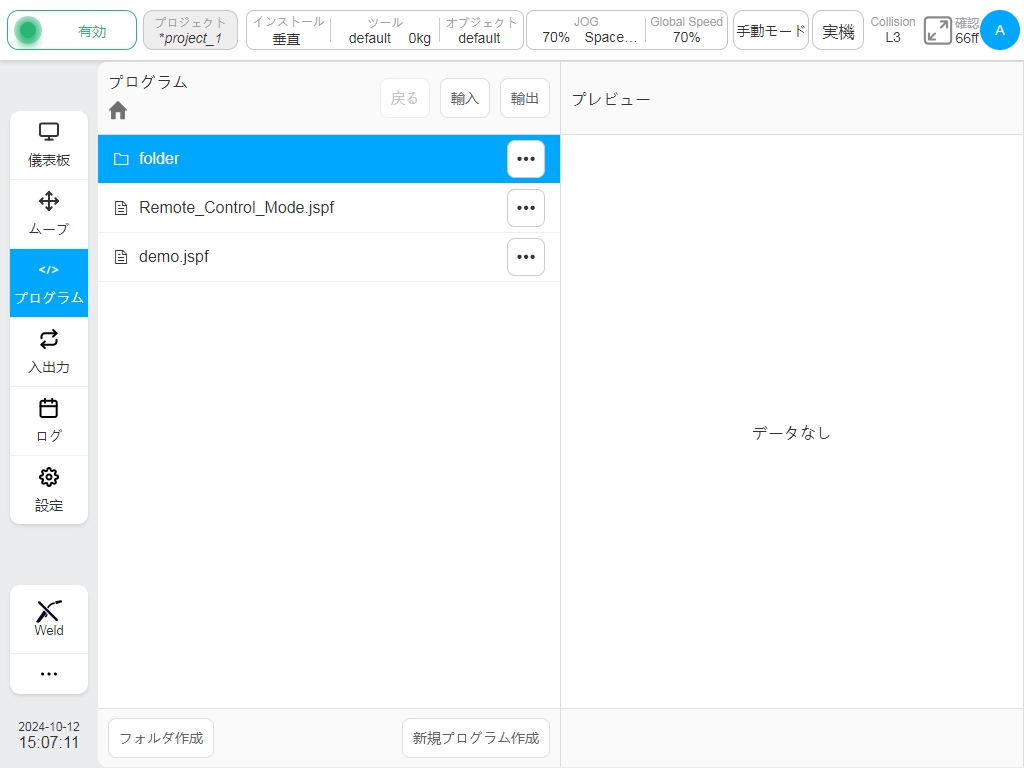Toggle the 有効 robot enable status

72,30
